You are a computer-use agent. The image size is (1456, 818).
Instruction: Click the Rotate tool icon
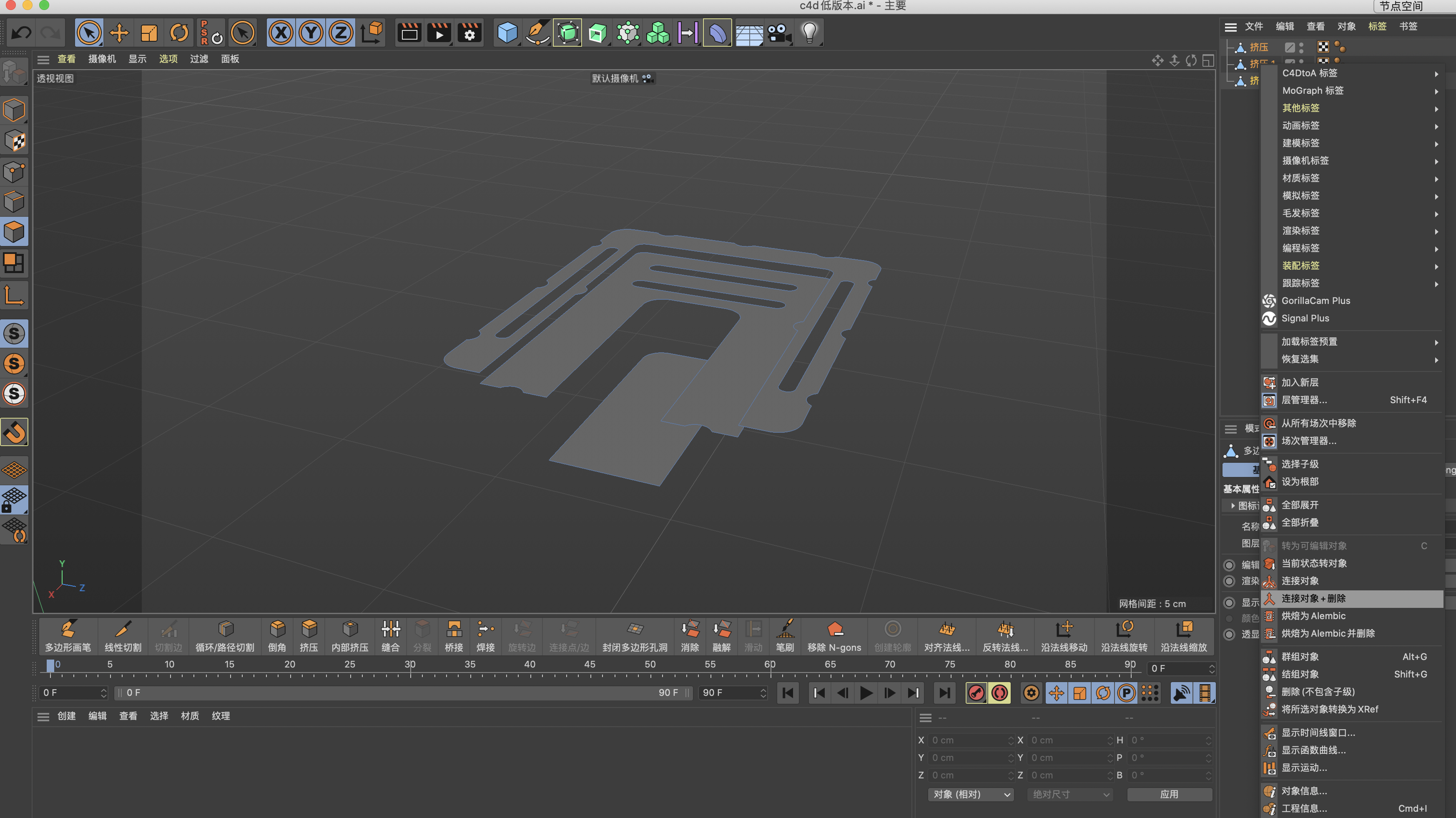(x=179, y=33)
